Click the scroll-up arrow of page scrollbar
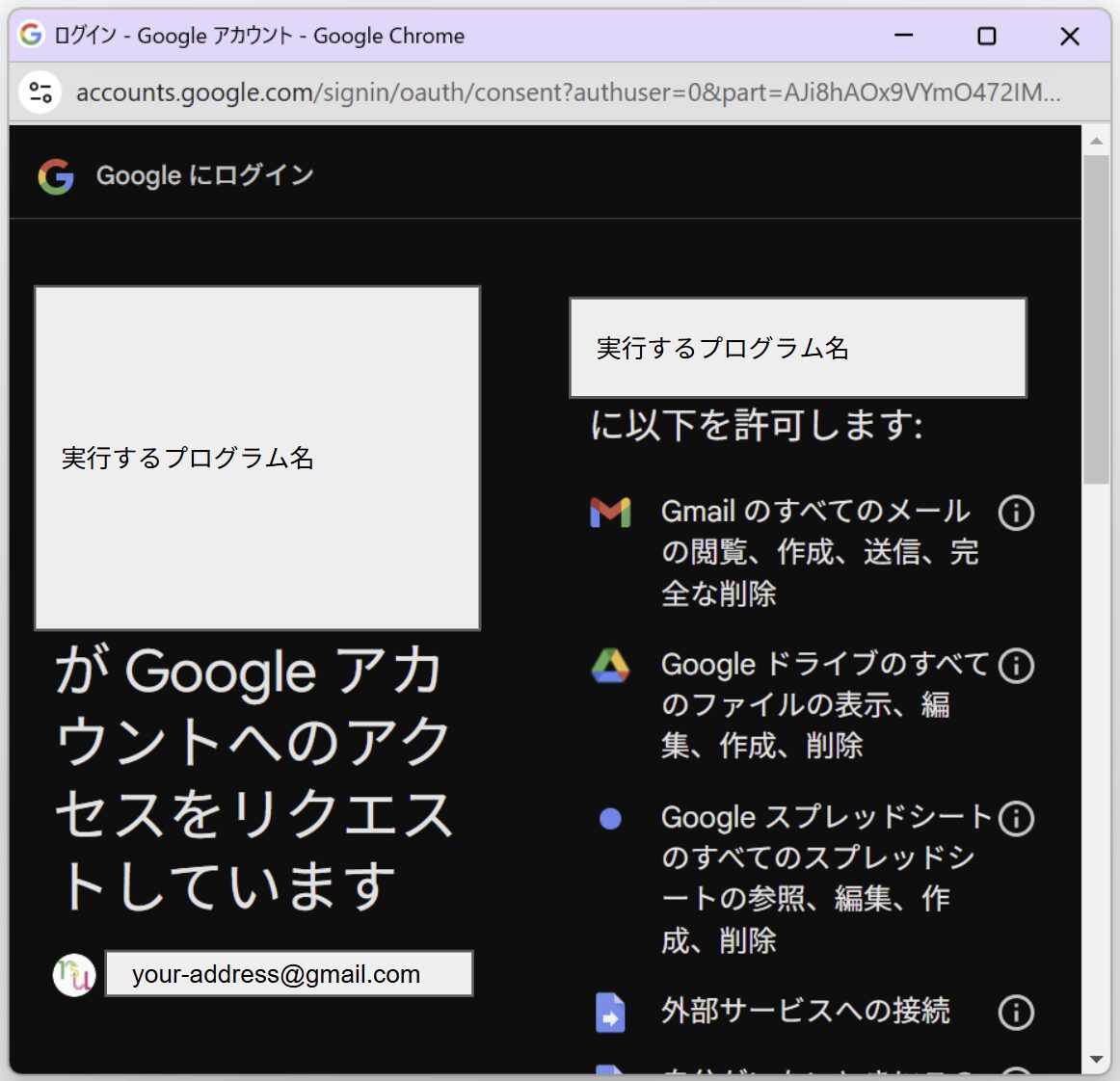This screenshot has width=1120, height=1081. click(1096, 141)
